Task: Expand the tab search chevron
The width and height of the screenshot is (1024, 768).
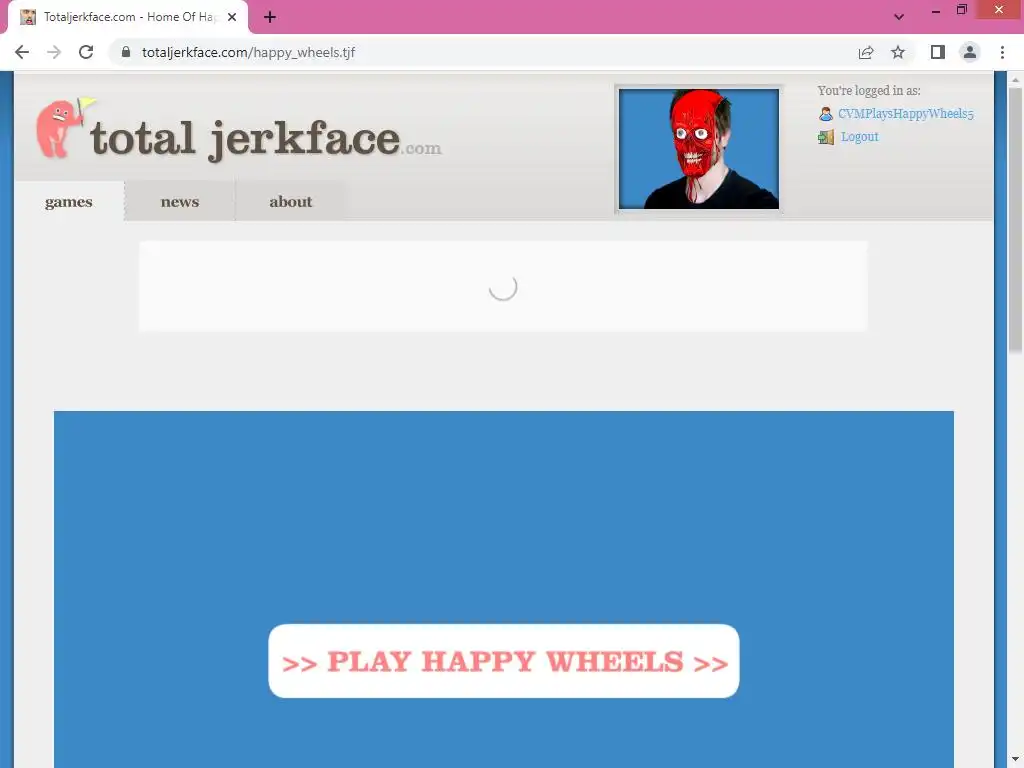Action: 899,17
